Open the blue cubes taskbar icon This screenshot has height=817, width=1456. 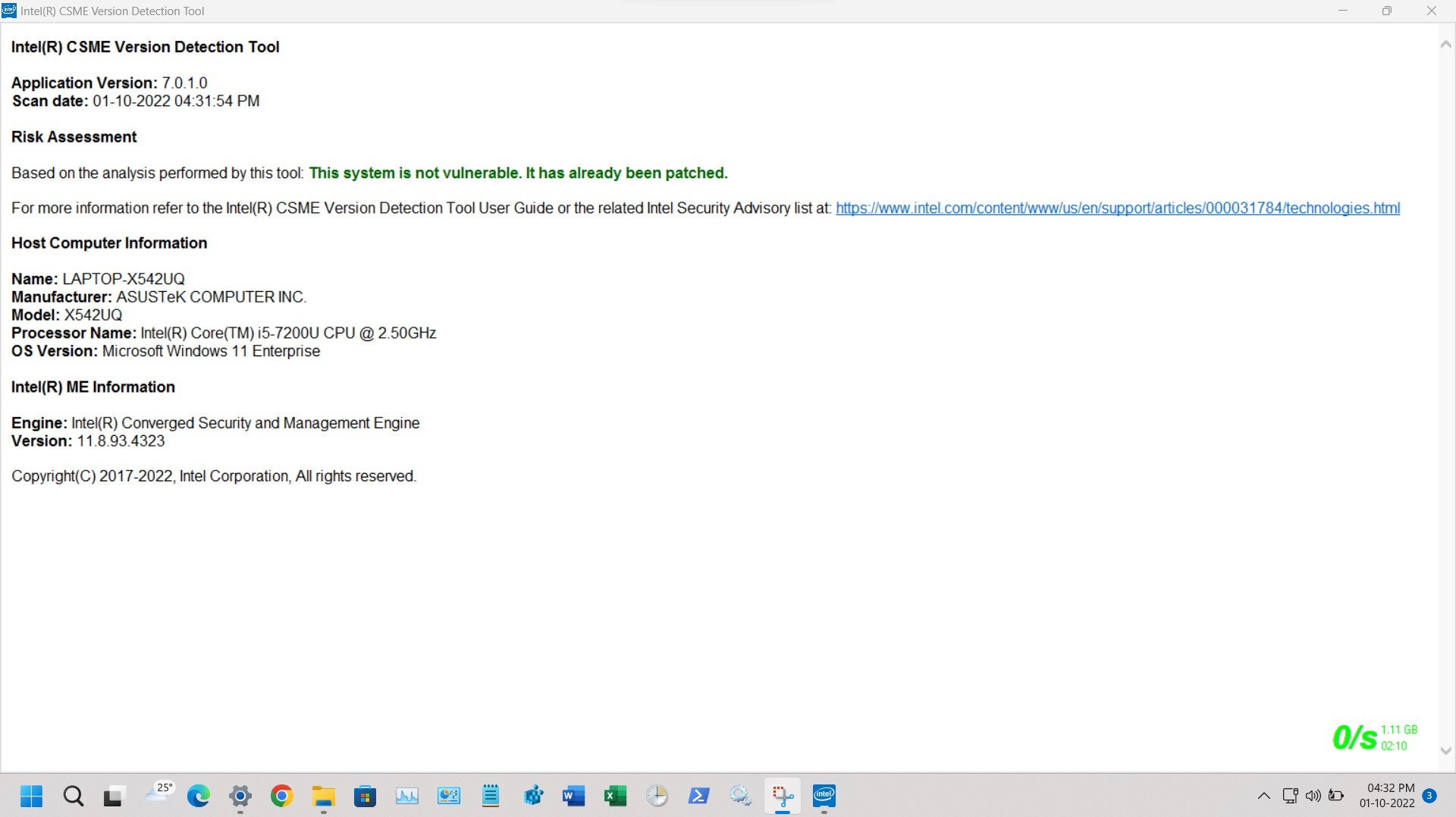(x=532, y=797)
